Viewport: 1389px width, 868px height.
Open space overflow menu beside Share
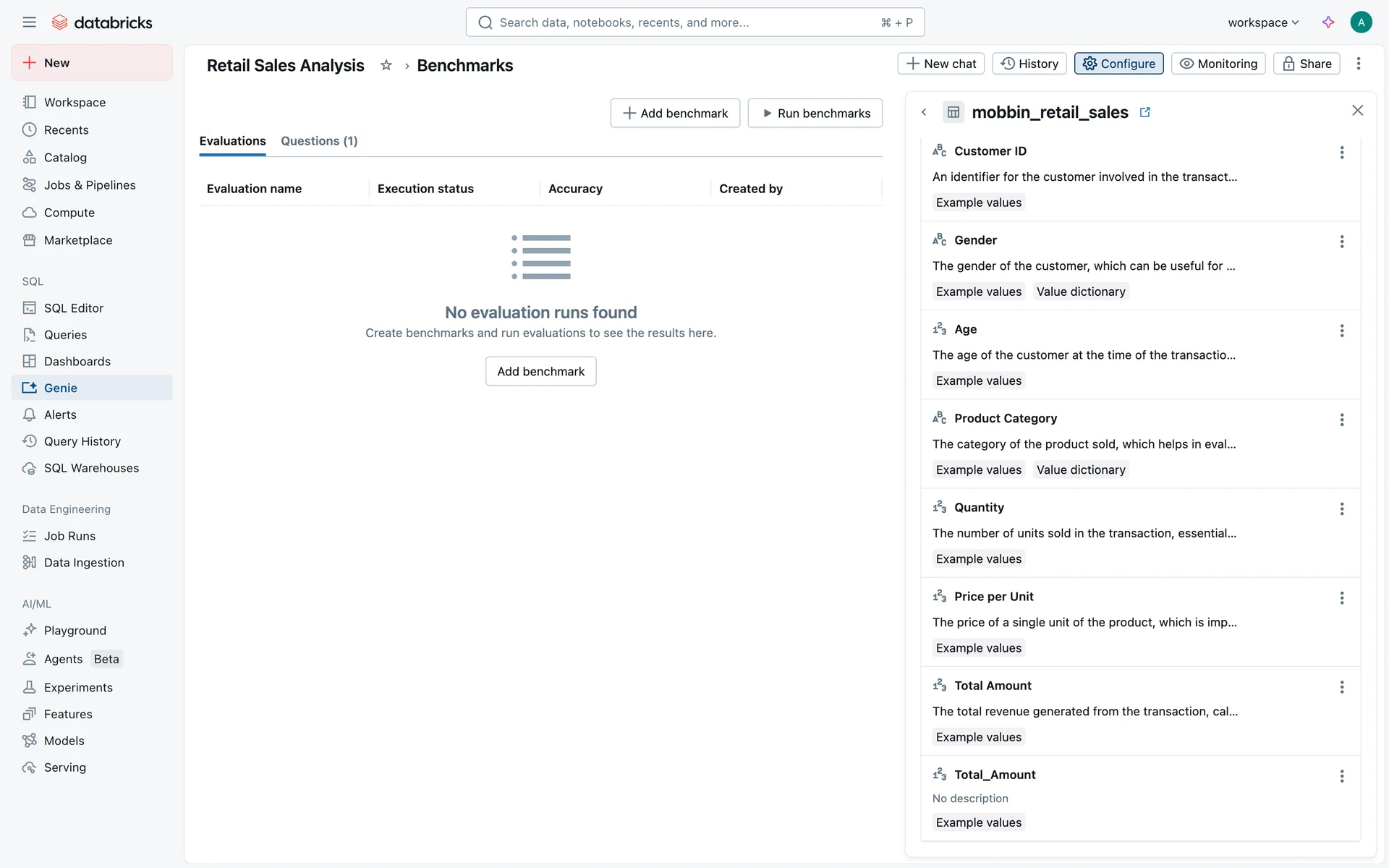click(x=1359, y=64)
